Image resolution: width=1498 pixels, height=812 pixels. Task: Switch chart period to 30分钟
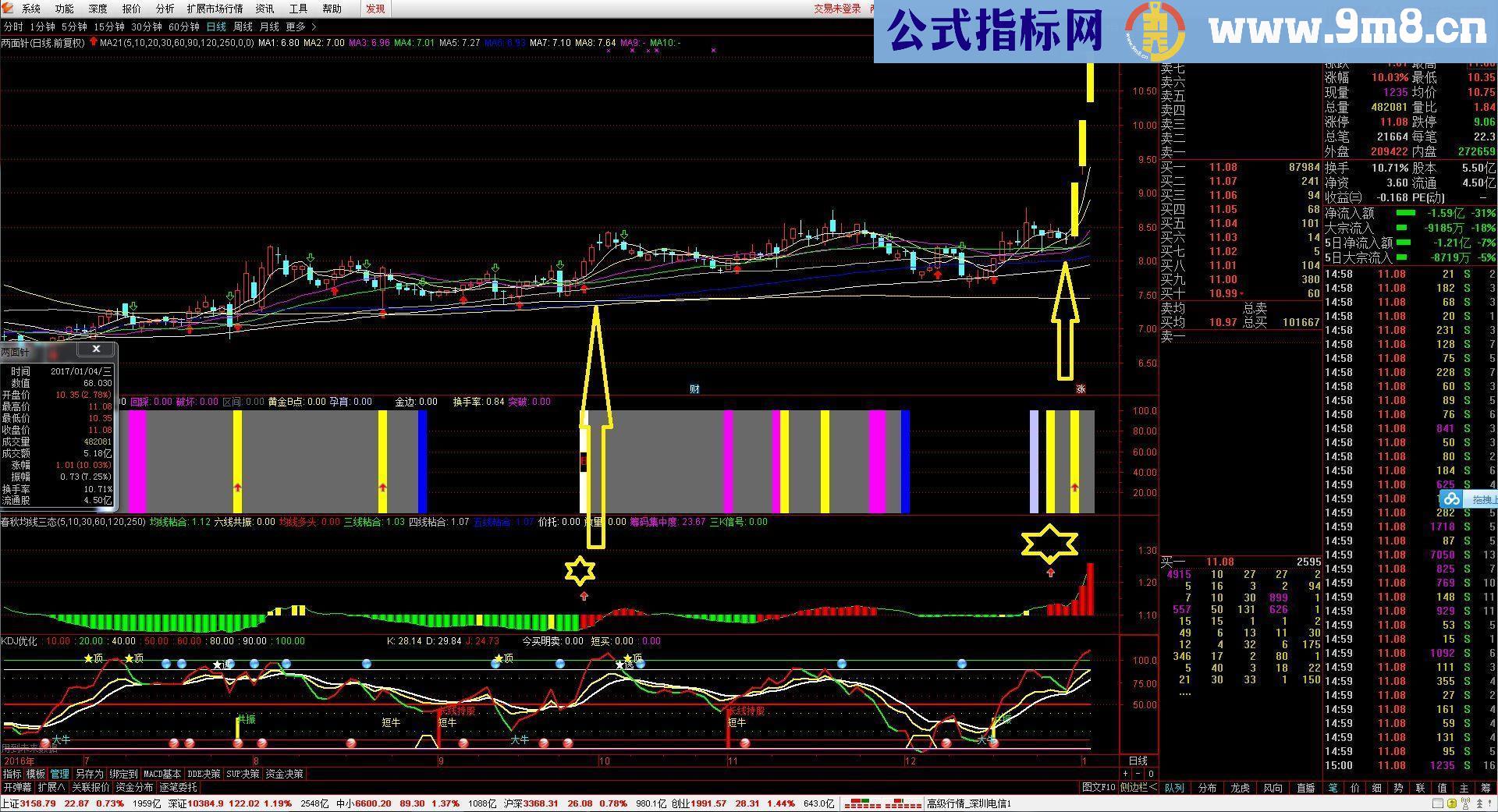(146, 27)
